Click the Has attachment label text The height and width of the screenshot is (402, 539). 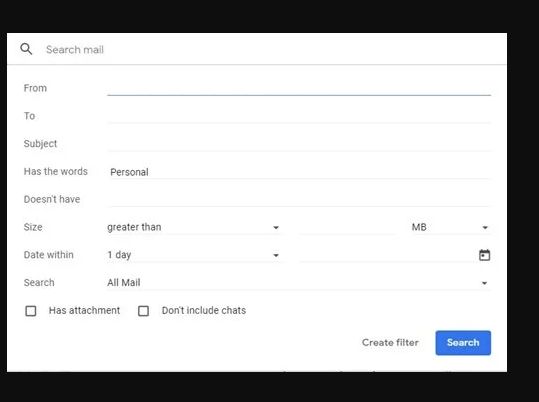[84, 311]
